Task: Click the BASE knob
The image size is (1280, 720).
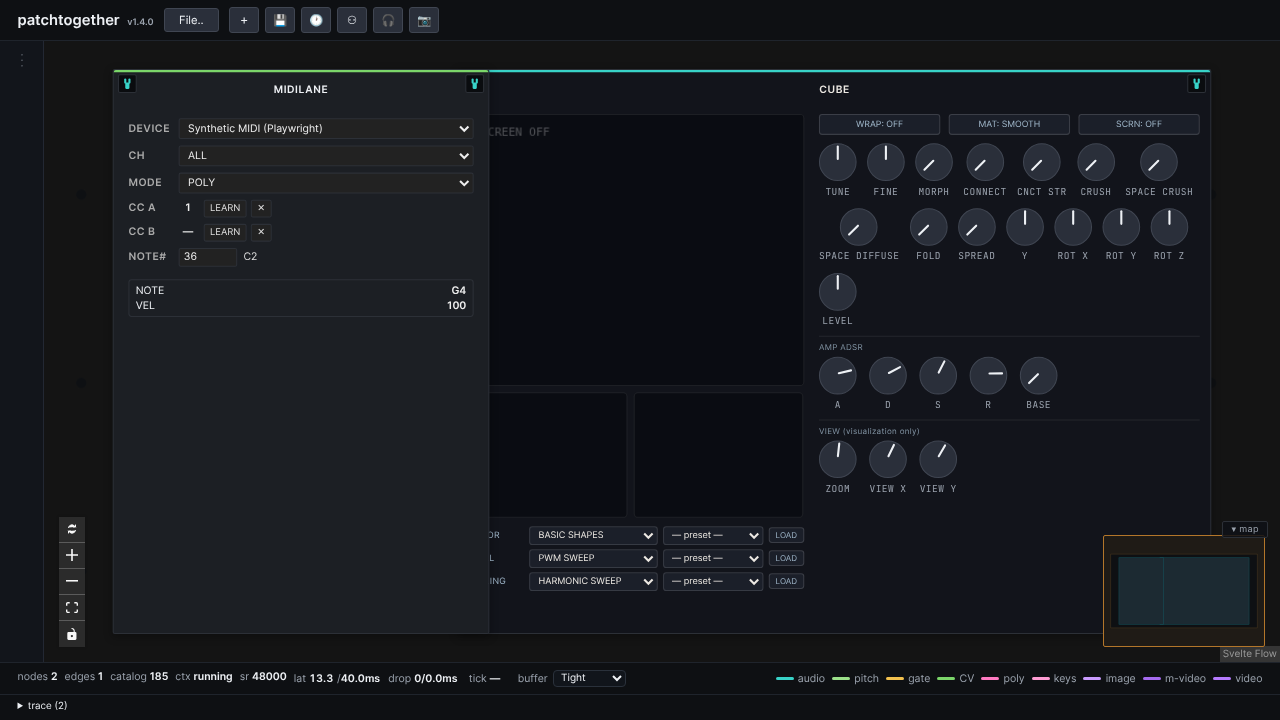Action: 1038,375
